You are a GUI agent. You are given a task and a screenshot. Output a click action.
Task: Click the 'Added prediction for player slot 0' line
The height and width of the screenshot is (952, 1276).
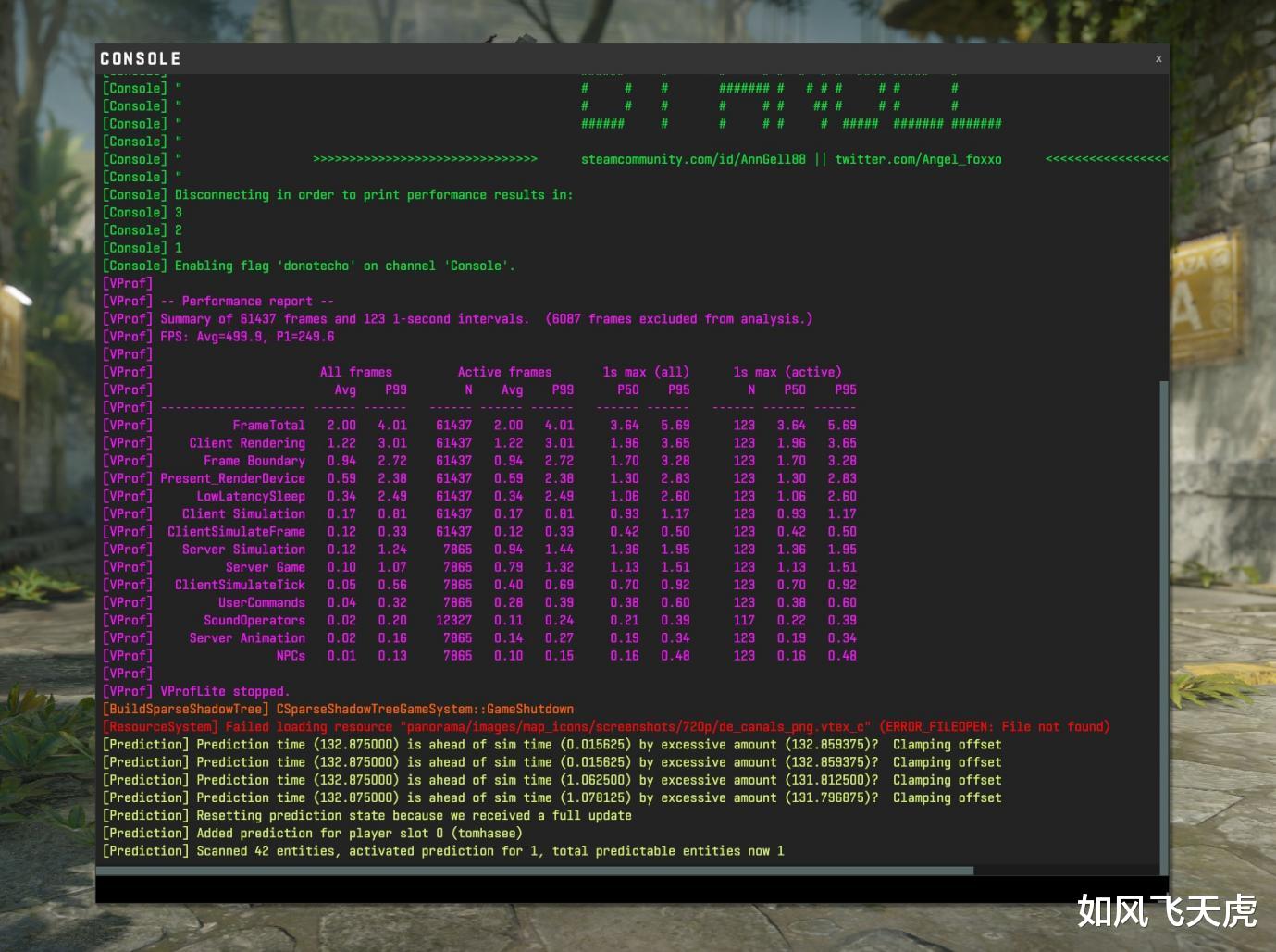pyautogui.click(x=313, y=834)
